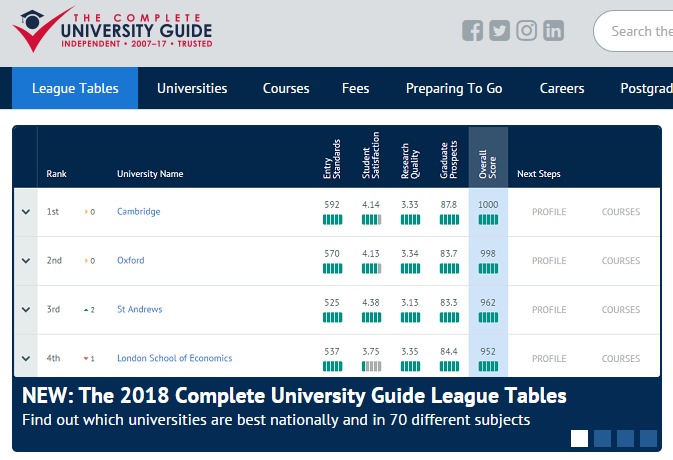The height and width of the screenshot is (460, 673).
Task: Open the League Tables tab
Action: point(75,88)
